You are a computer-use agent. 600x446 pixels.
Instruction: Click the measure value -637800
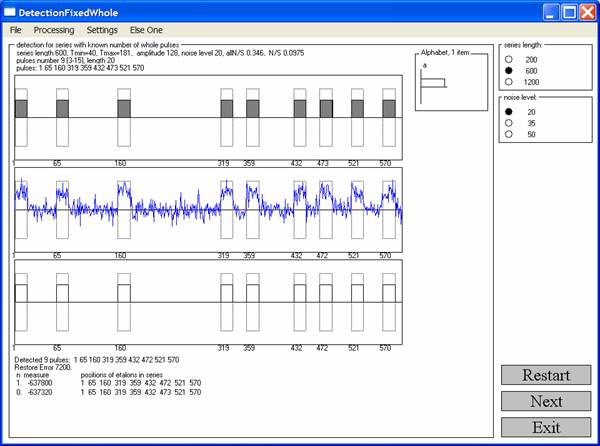pyautogui.click(x=40, y=383)
